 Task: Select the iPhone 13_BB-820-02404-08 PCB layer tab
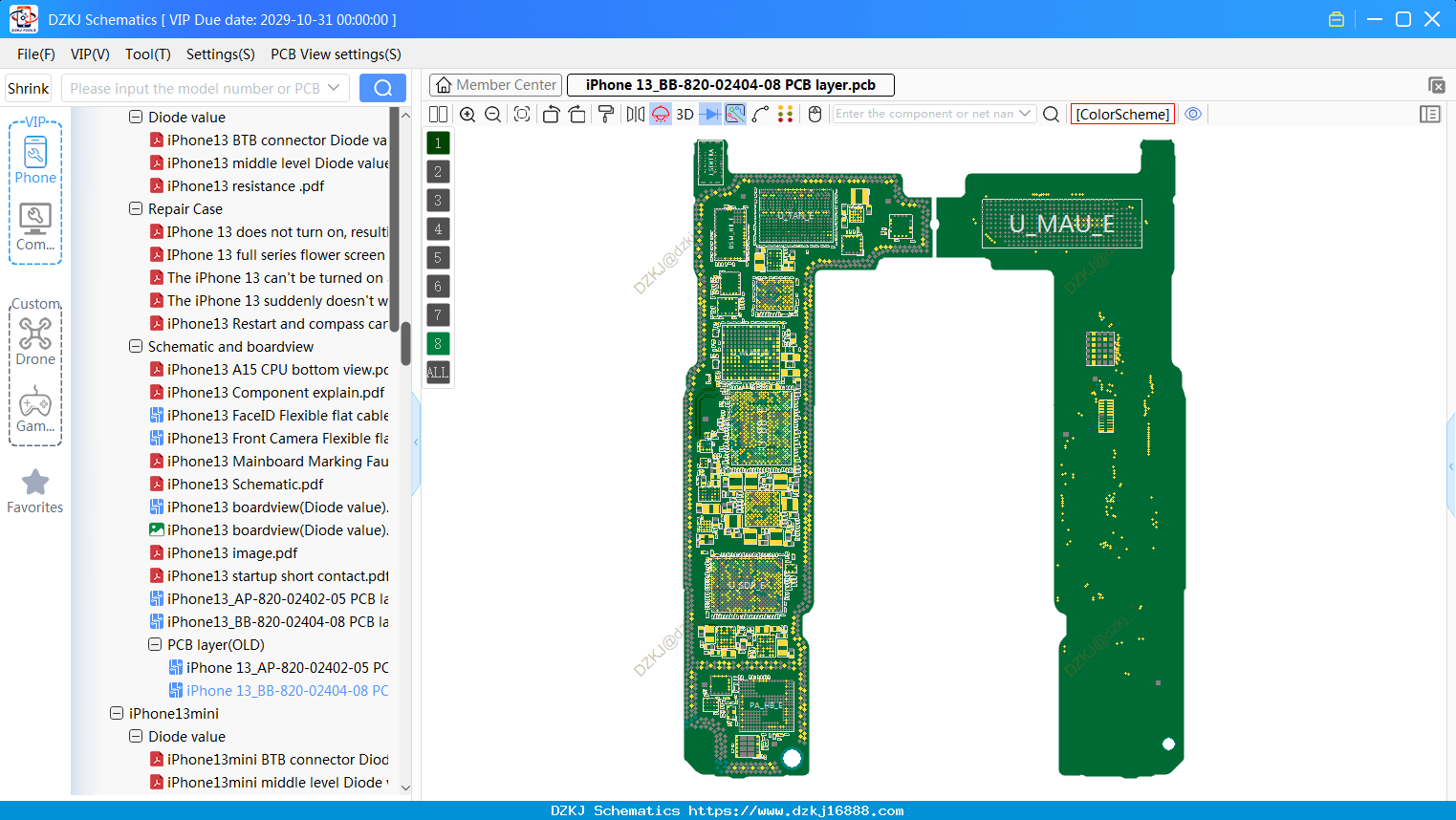coord(730,85)
